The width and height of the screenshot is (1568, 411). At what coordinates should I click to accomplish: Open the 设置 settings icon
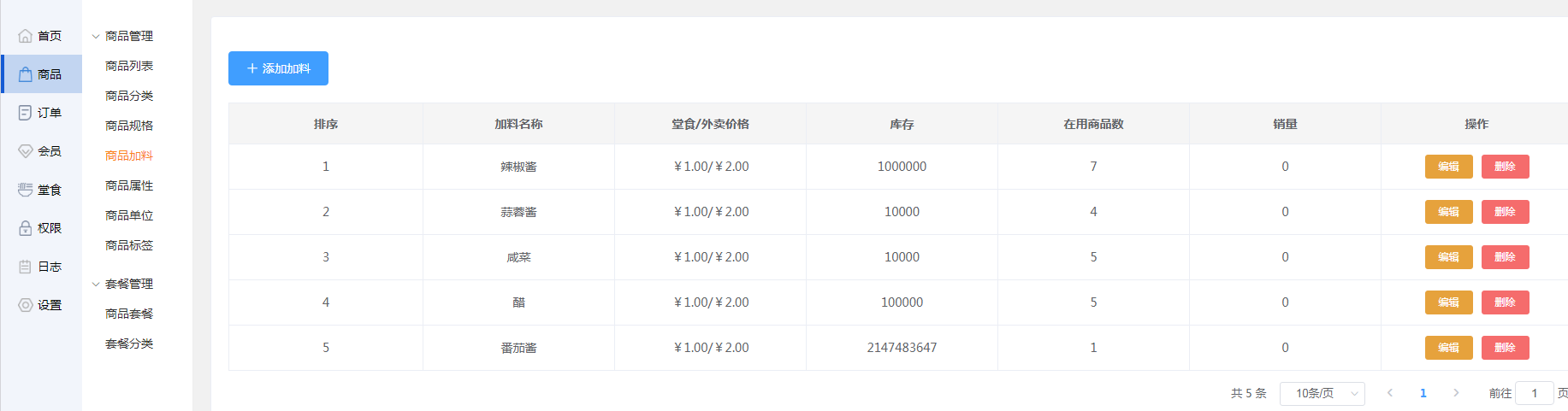click(26, 305)
